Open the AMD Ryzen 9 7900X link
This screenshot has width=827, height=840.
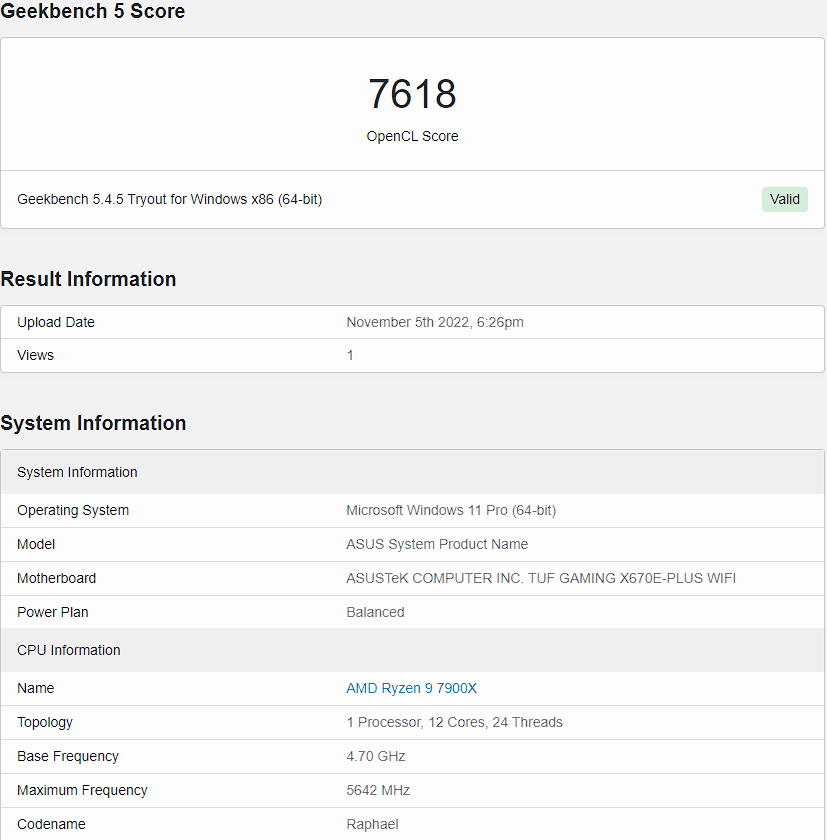(411, 688)
